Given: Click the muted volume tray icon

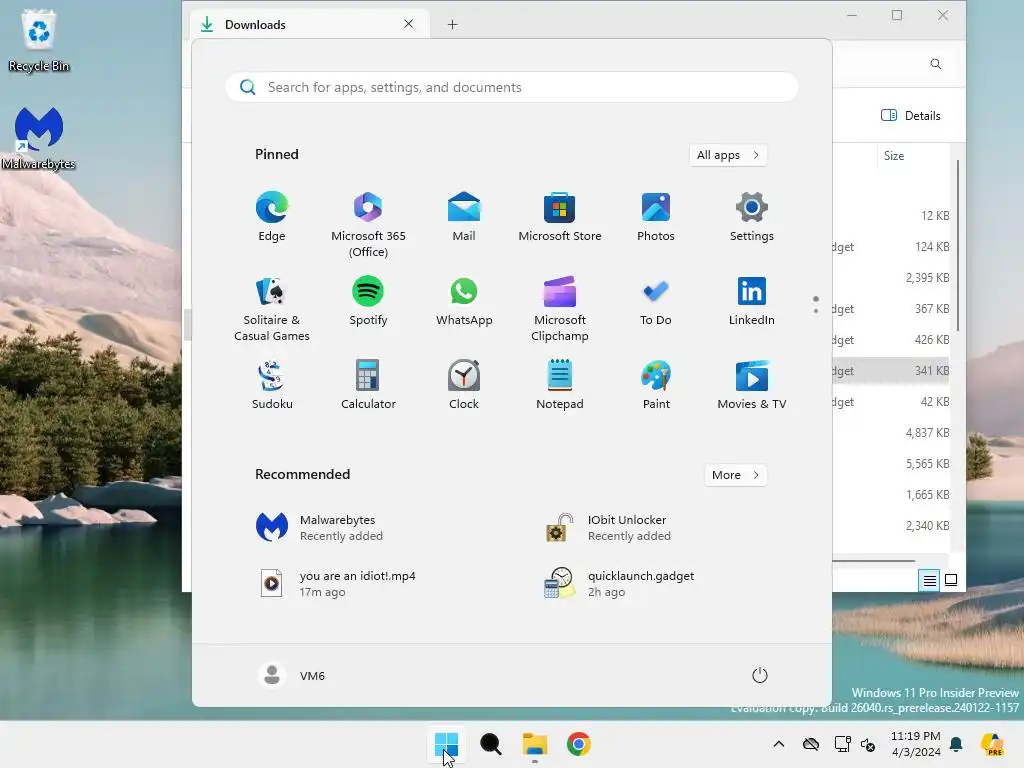Looking at the screenshot, I should click(x=868, y=744).
